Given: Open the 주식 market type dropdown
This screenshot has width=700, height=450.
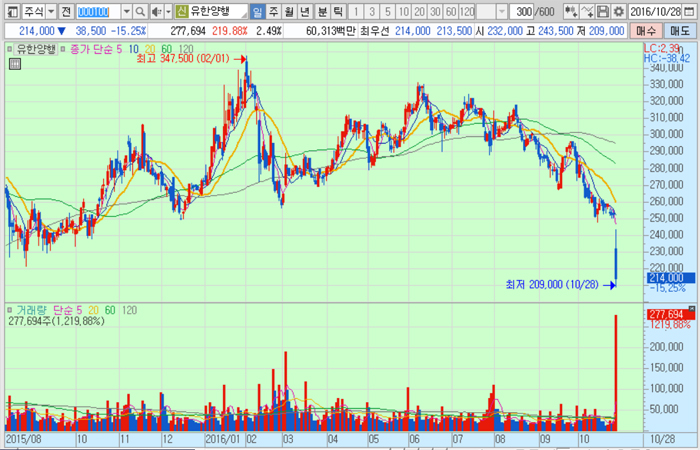Looking at the screenshot, I should pyautogui.click(x=51, y=11).
